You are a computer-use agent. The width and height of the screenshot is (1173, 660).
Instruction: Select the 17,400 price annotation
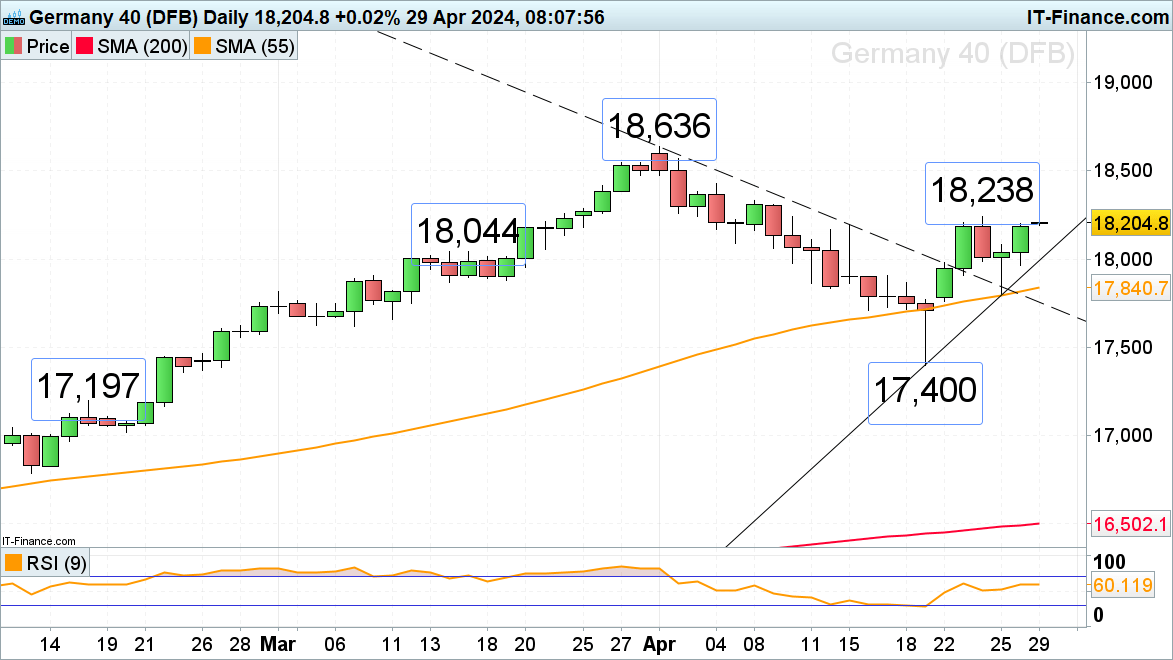click(925, 393)
